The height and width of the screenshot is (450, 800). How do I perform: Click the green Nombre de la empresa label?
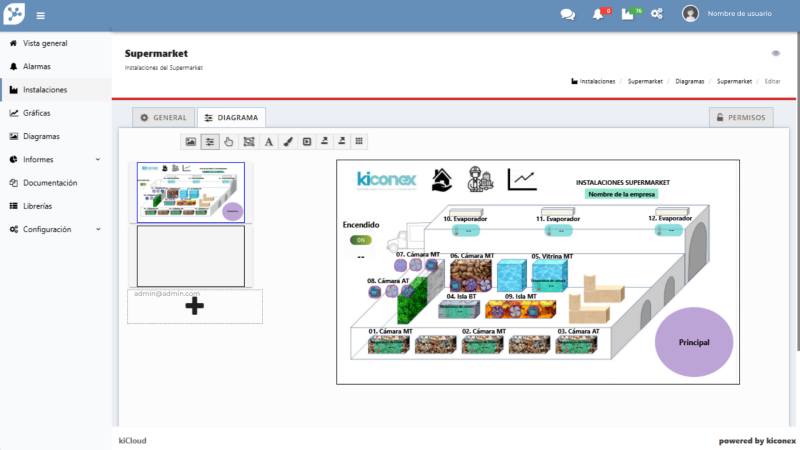click(x=621, y=194)
